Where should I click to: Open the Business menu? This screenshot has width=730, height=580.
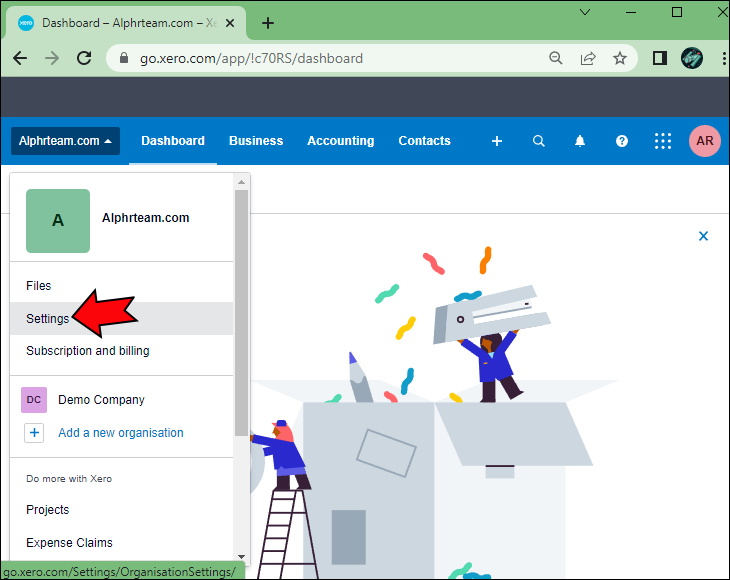[256, 141]
